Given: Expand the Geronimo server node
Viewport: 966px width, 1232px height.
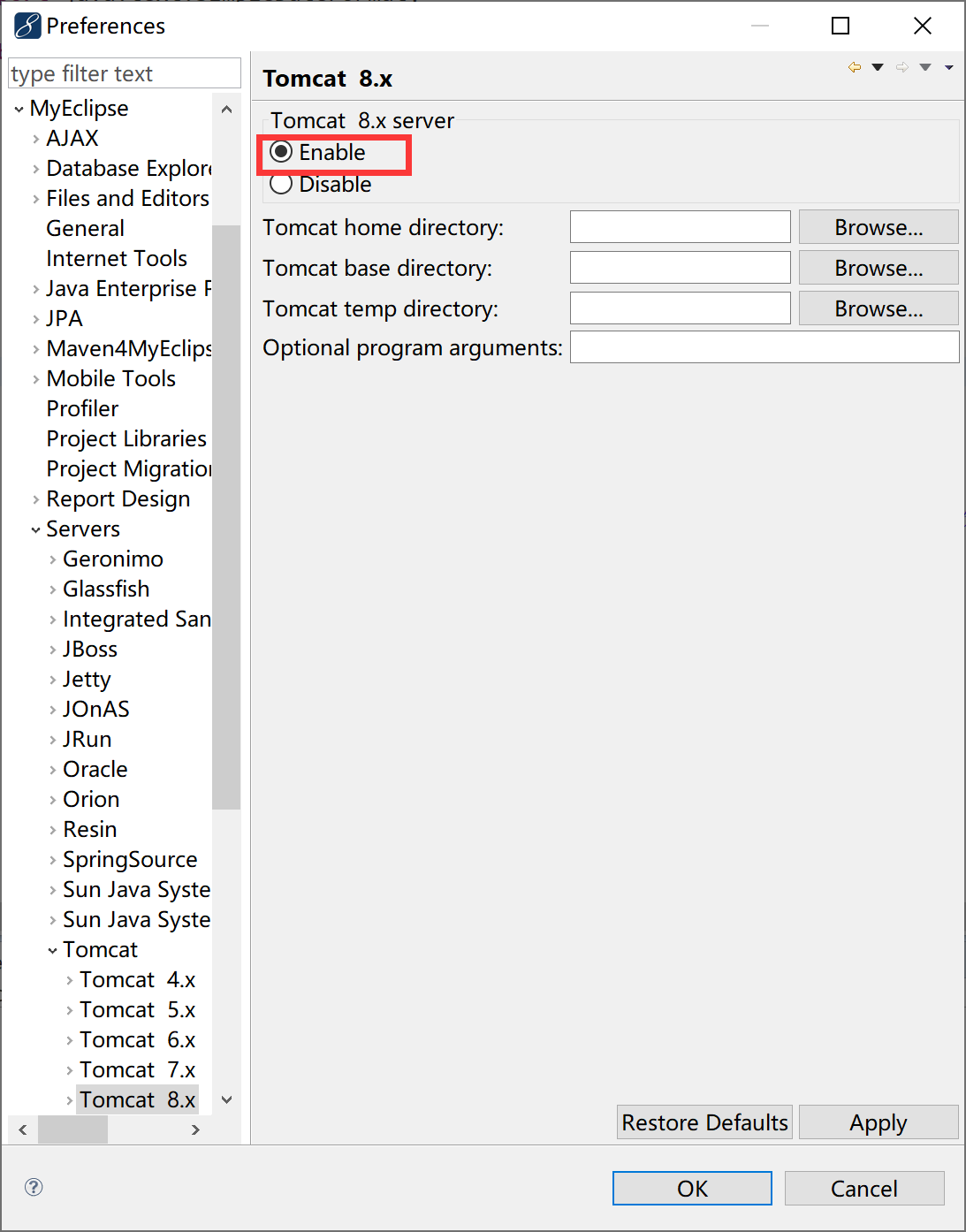Looking at the screenshot, I should [x=52, y=560].
